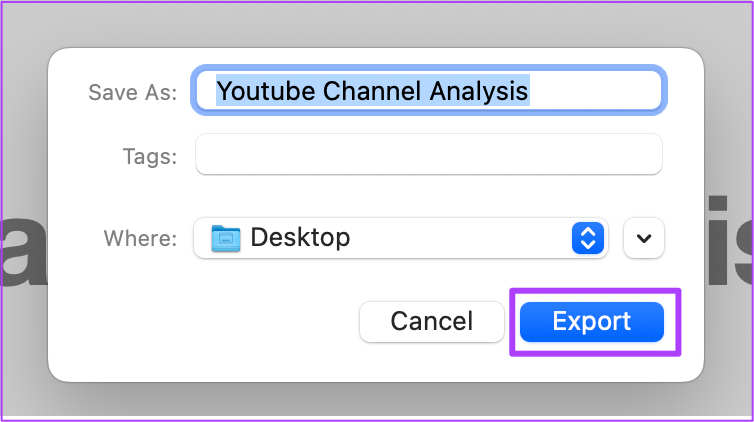Click the word Youtube in filename
The height and width of the screenshot is (422, 754).
[265, 90]
